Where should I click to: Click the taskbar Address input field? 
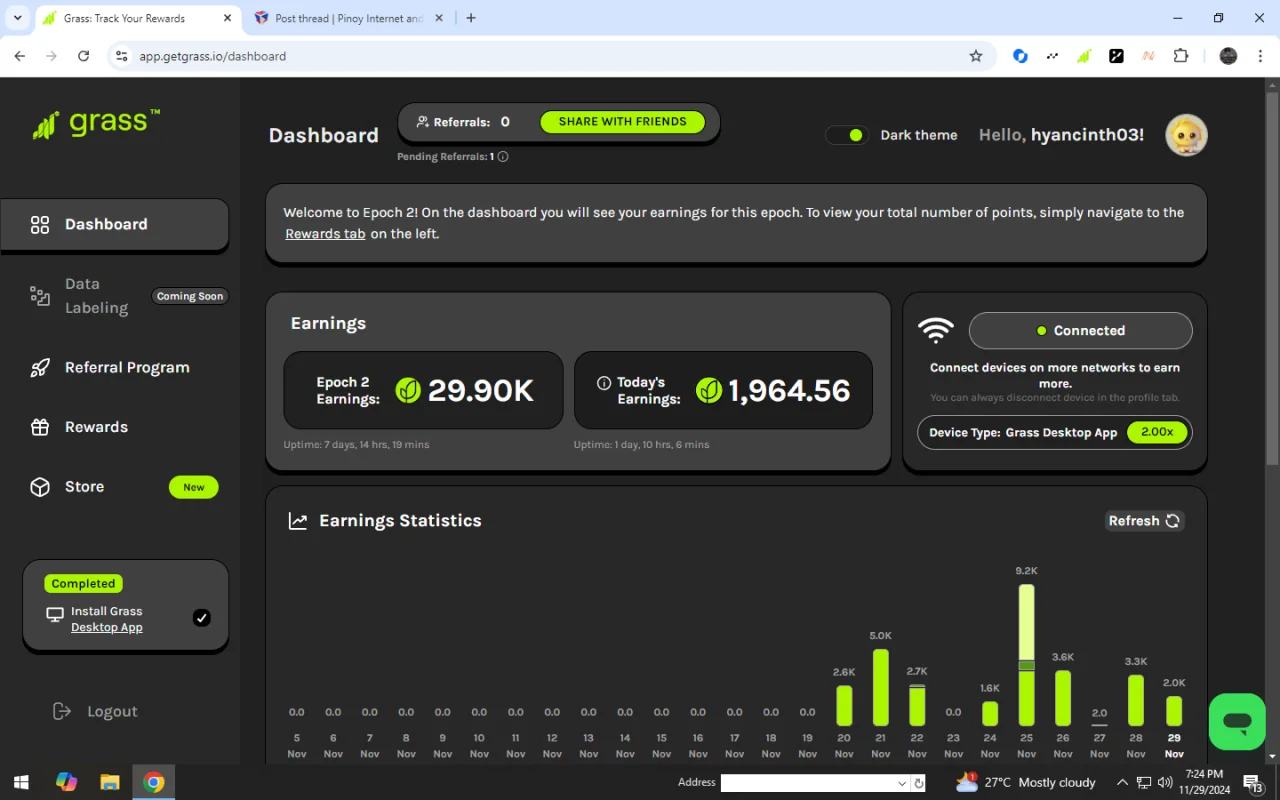pos(809,783)
